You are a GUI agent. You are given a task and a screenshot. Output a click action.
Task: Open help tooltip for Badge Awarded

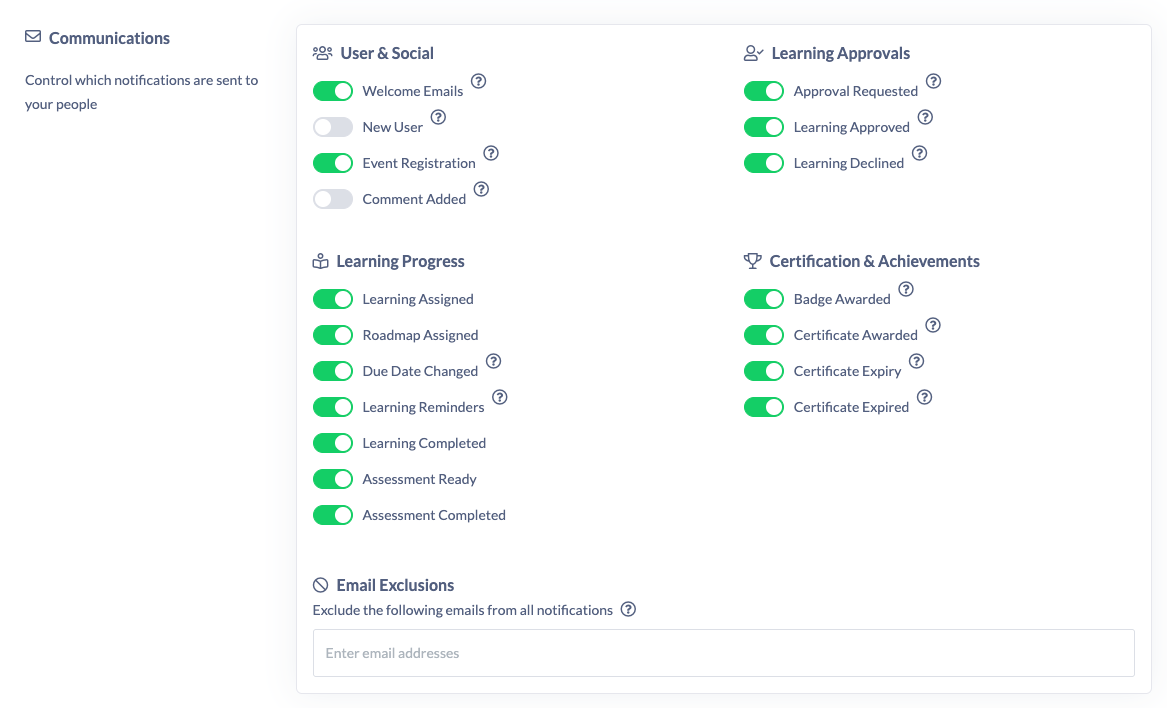tap(906, 289)
